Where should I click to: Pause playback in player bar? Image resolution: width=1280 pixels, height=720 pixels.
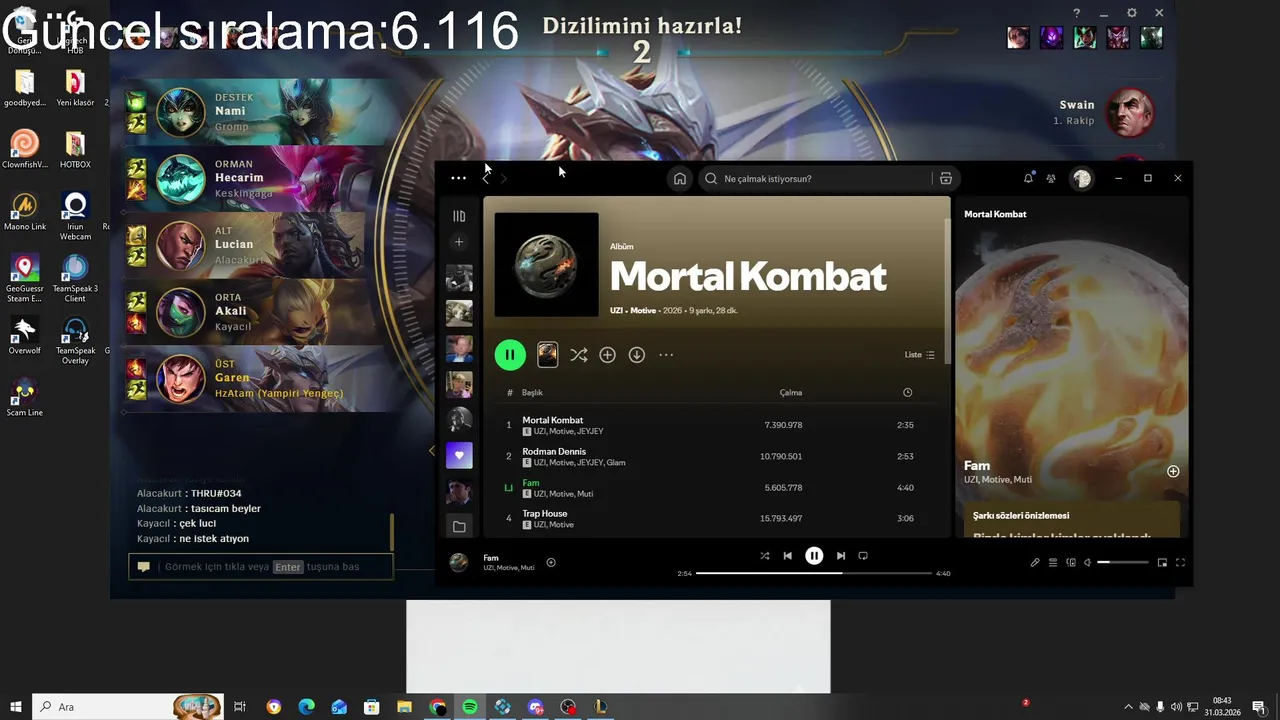click(x=814, y=556)
